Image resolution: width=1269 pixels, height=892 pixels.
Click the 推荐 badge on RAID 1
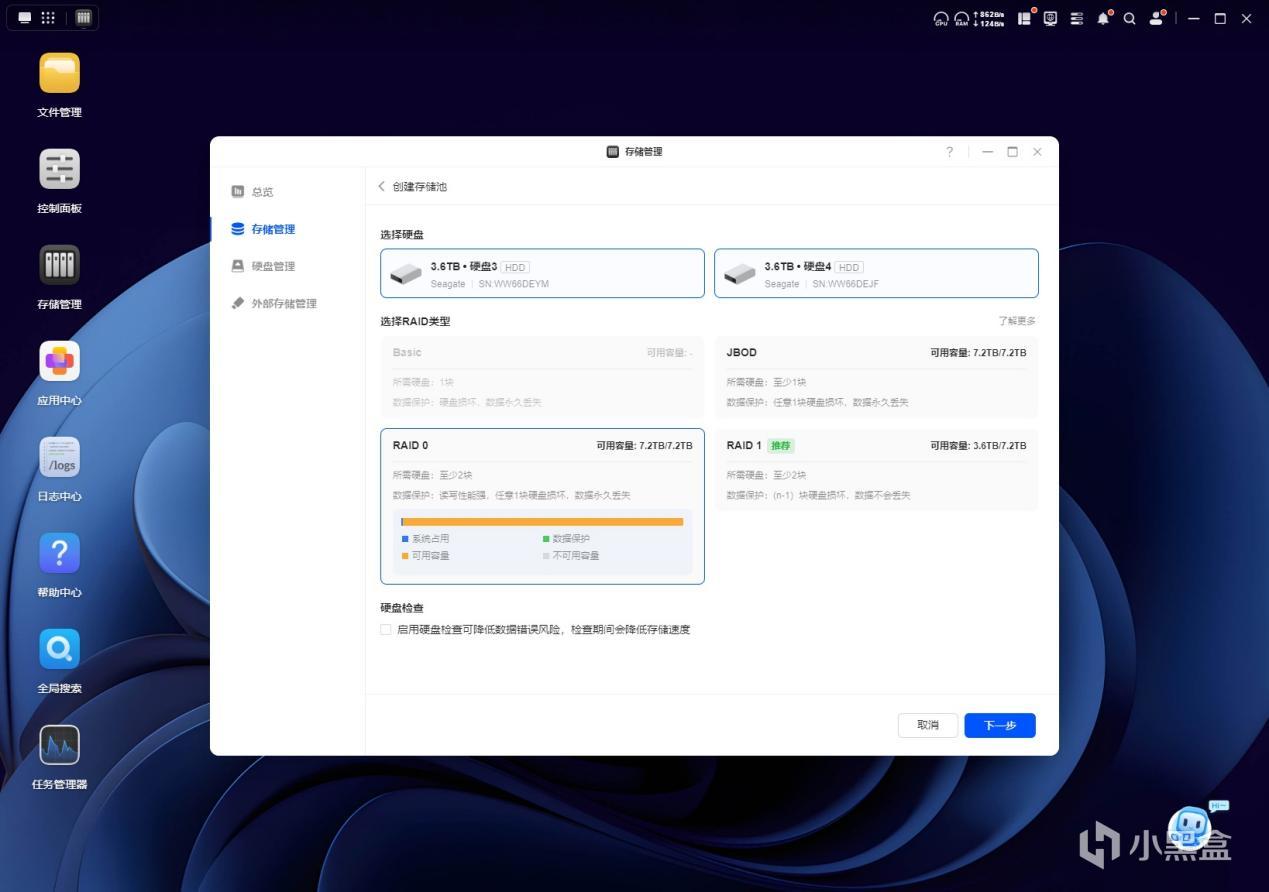pyautogui.click(x=782, y=446)
